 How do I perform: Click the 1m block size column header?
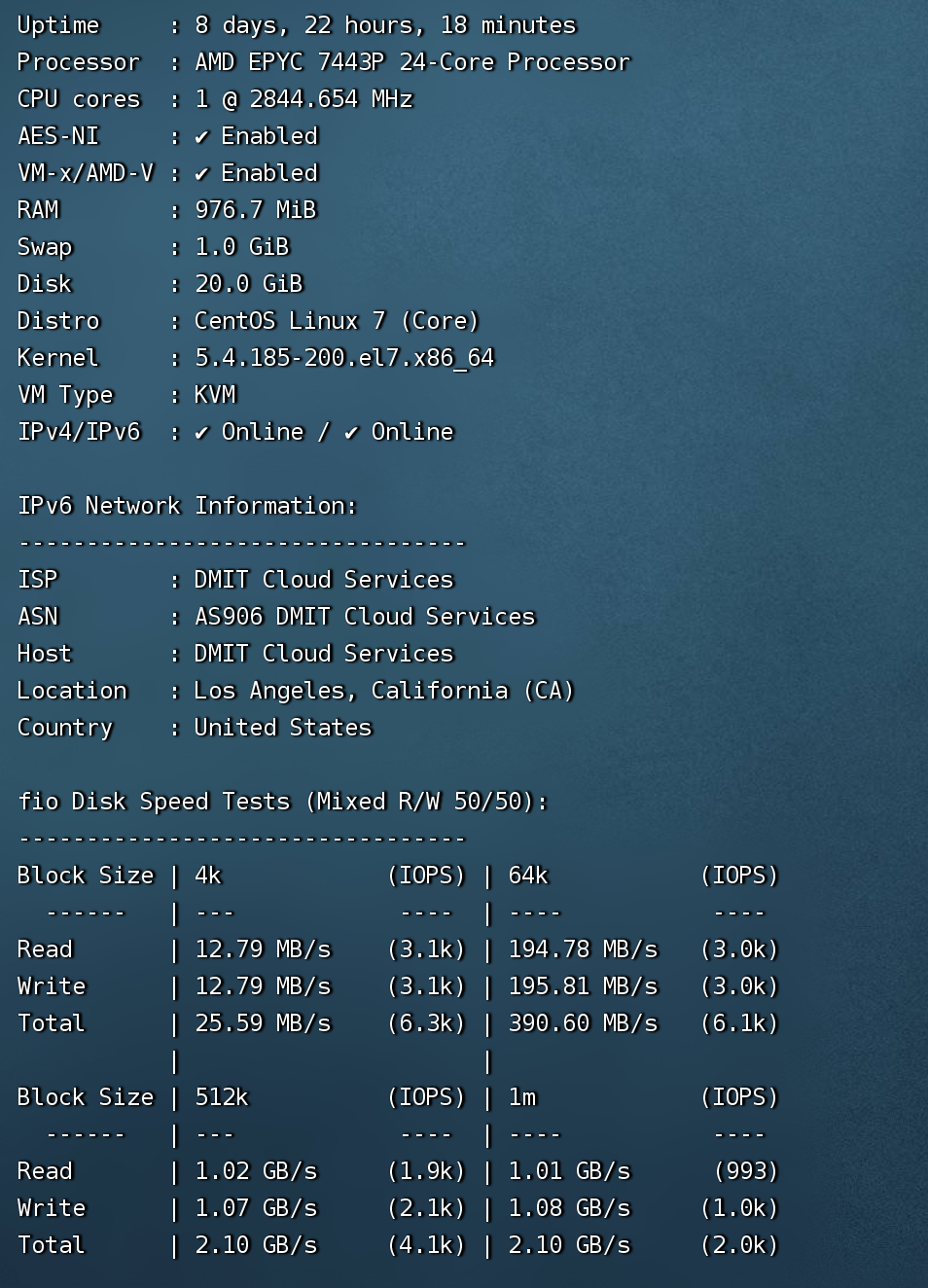[x=522, y=1097]
